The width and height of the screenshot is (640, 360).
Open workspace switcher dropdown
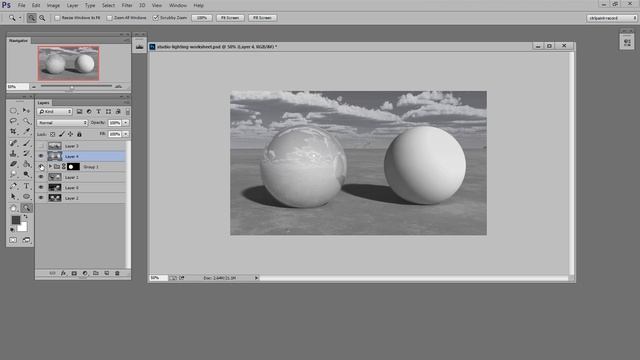612,18
